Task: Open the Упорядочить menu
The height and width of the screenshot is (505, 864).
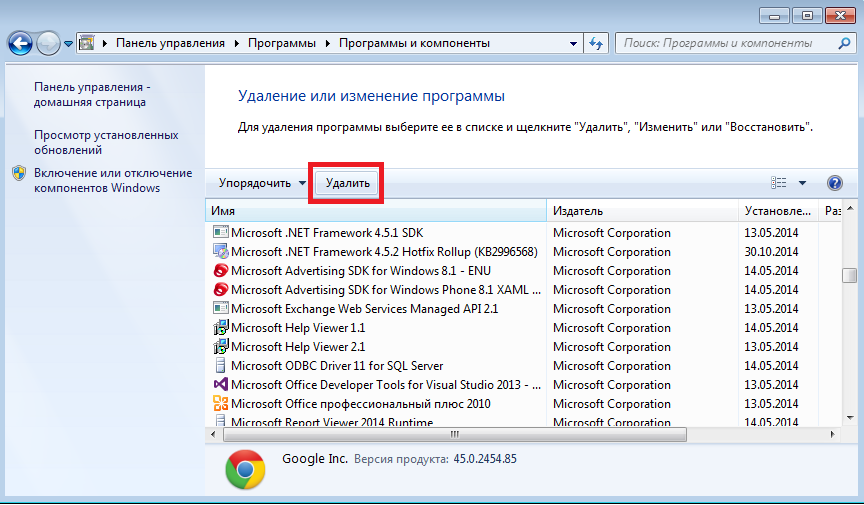Action: [262, 183]
